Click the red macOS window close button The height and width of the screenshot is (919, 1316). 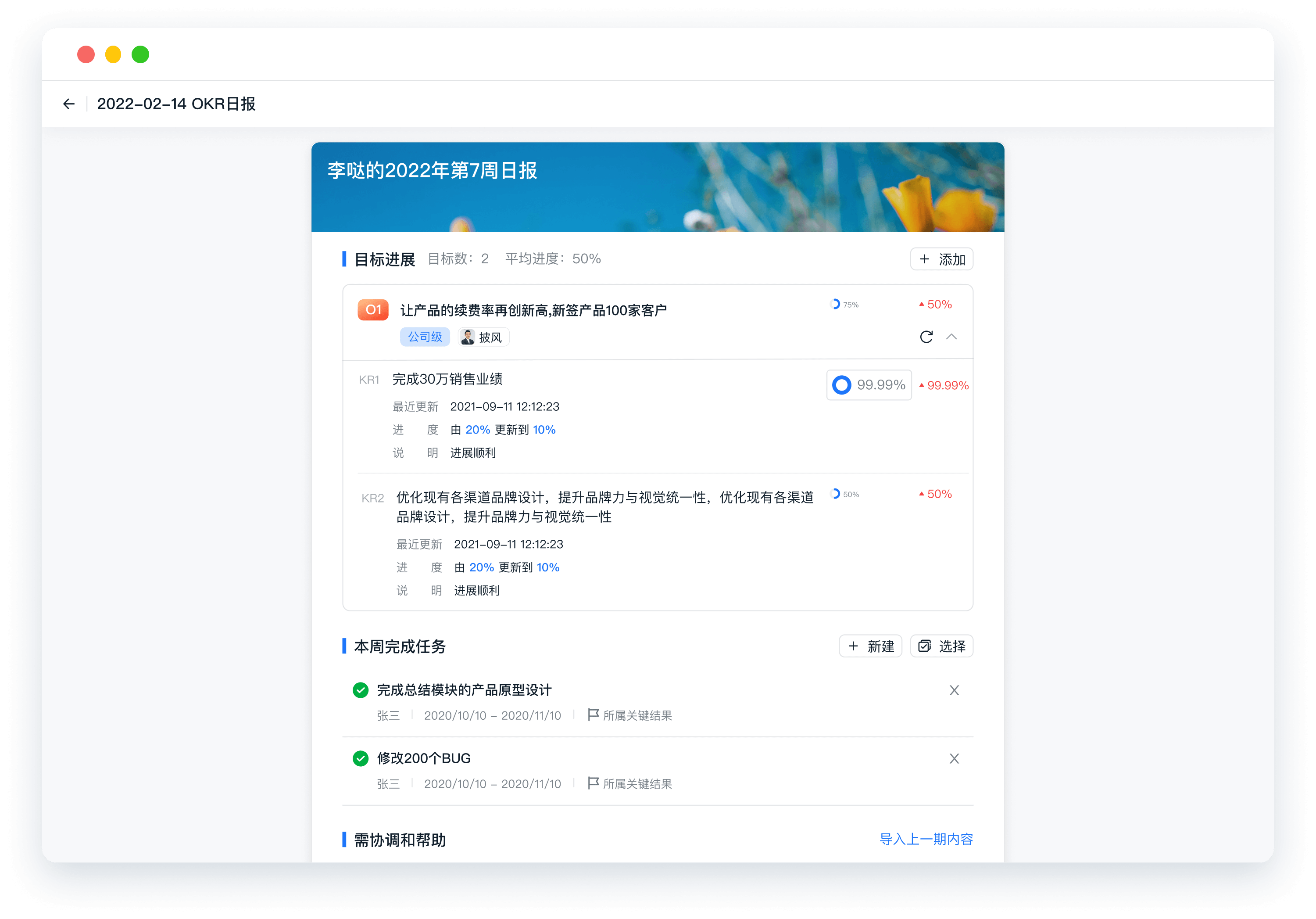[x=86, y=54]
